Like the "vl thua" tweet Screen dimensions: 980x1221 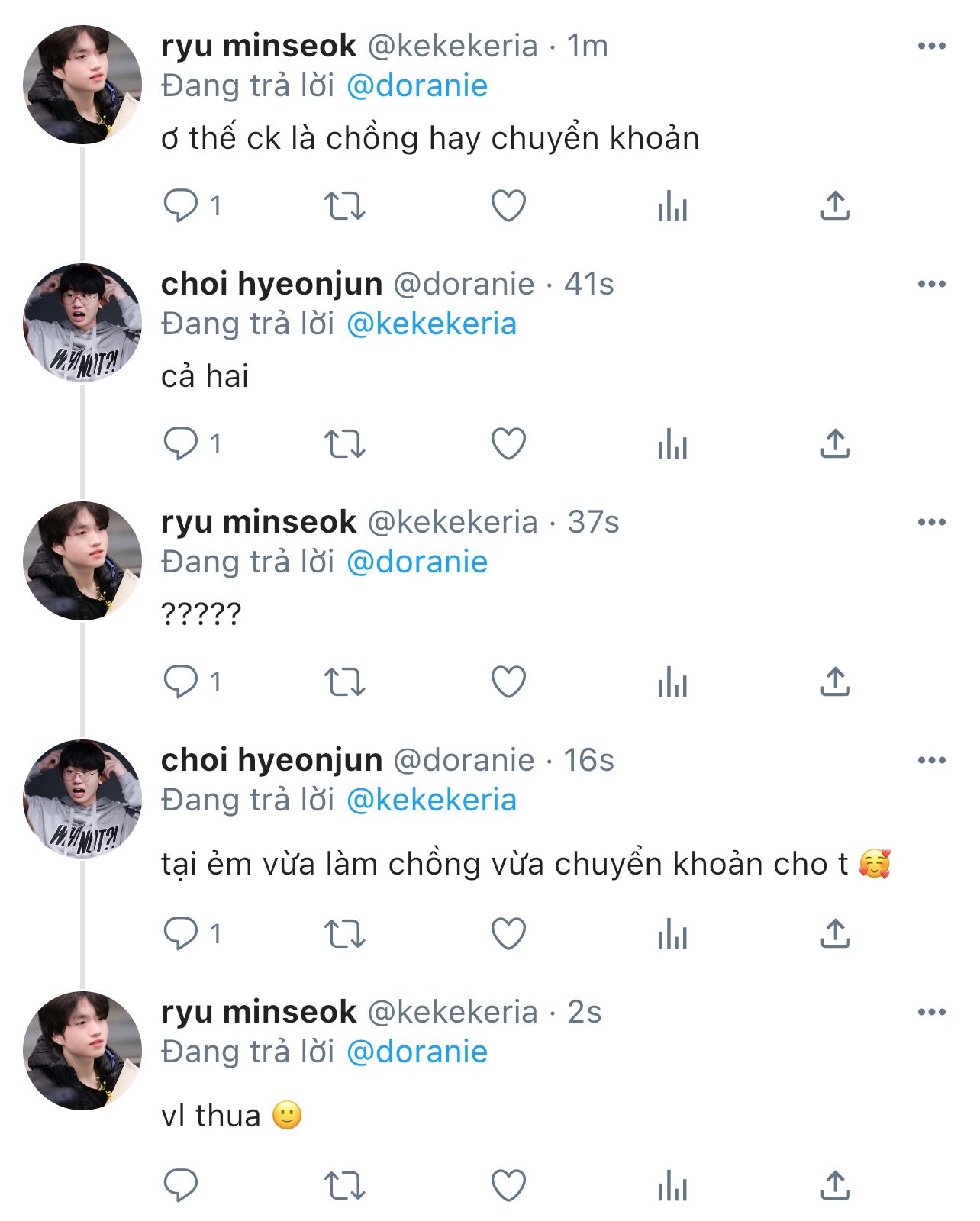coord(508,1187)
